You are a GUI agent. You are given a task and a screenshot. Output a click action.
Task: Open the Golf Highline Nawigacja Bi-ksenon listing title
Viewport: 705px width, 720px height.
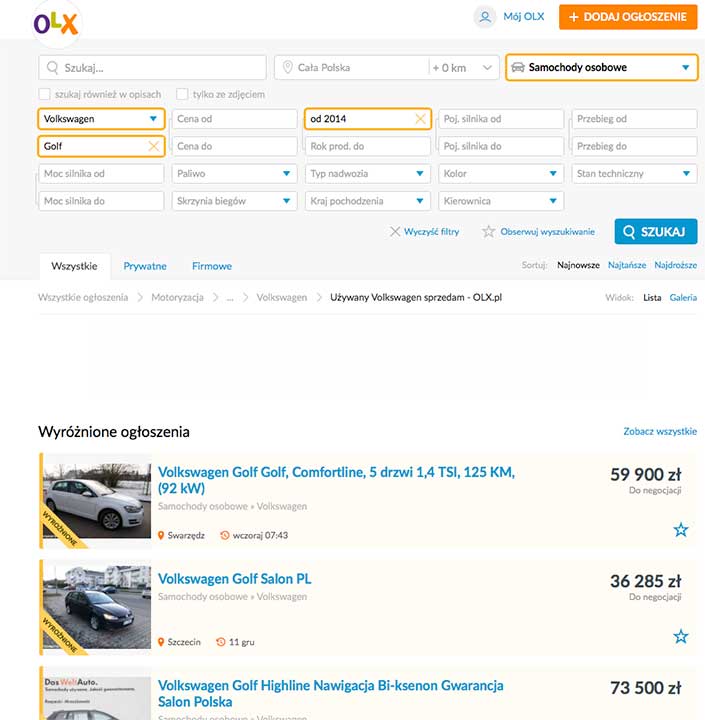coord(331,694)
